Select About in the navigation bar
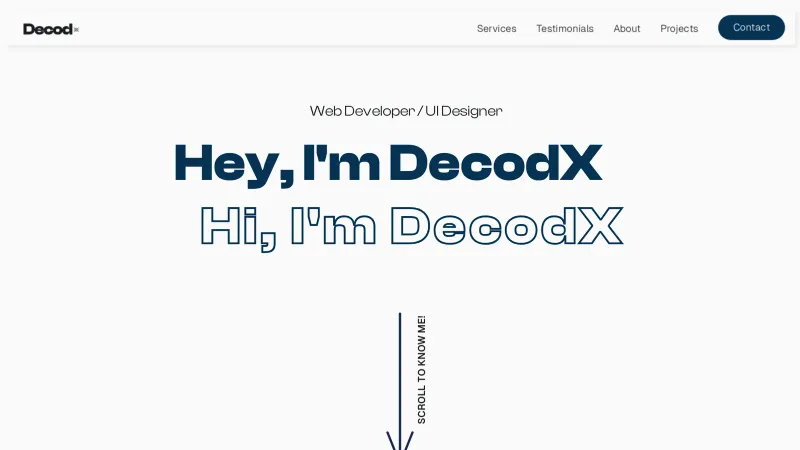 (x=626, y=28)
